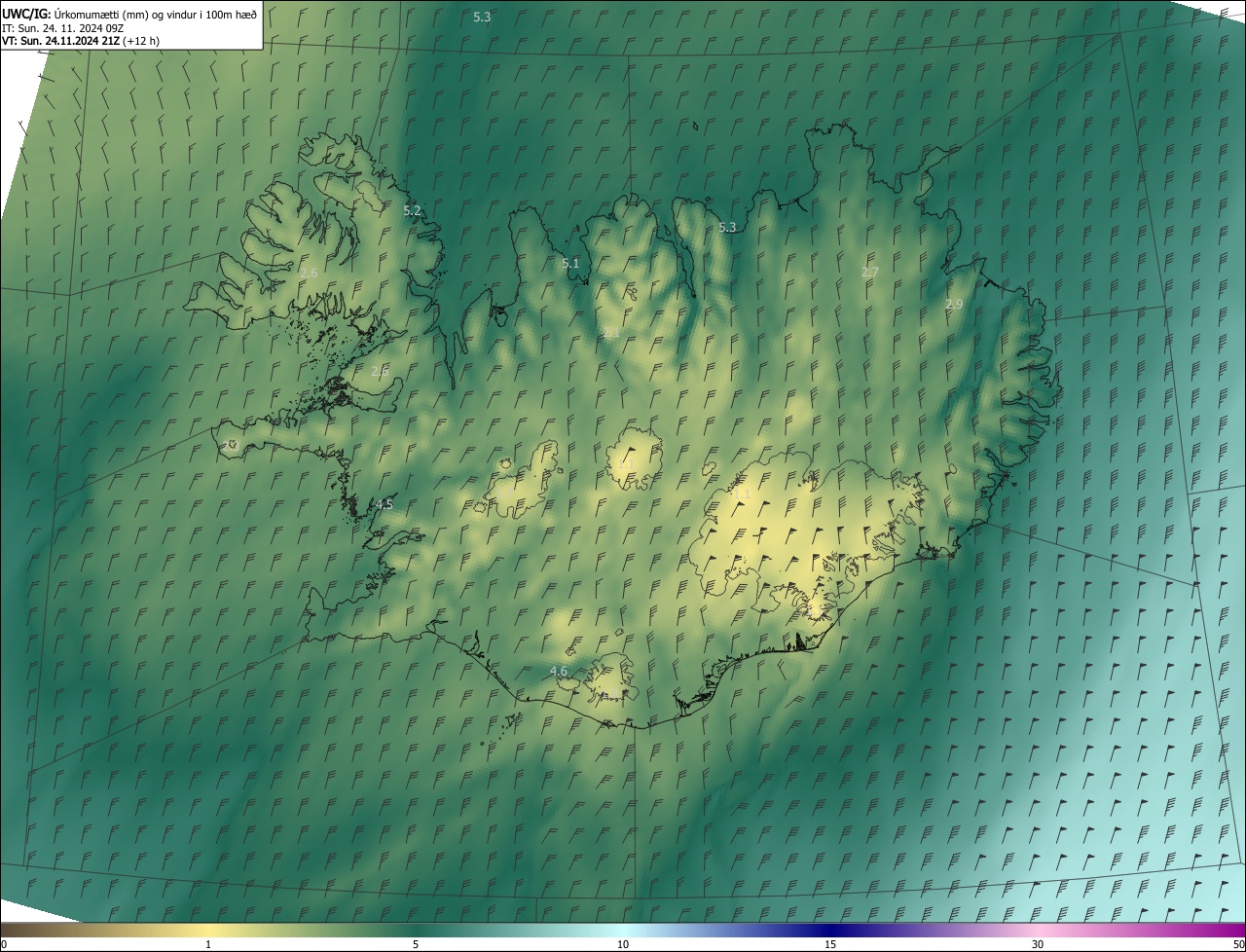Click the colorbar tick label '1'
The width and height of the screenshot is (1246, 952).
coord(208,944)
